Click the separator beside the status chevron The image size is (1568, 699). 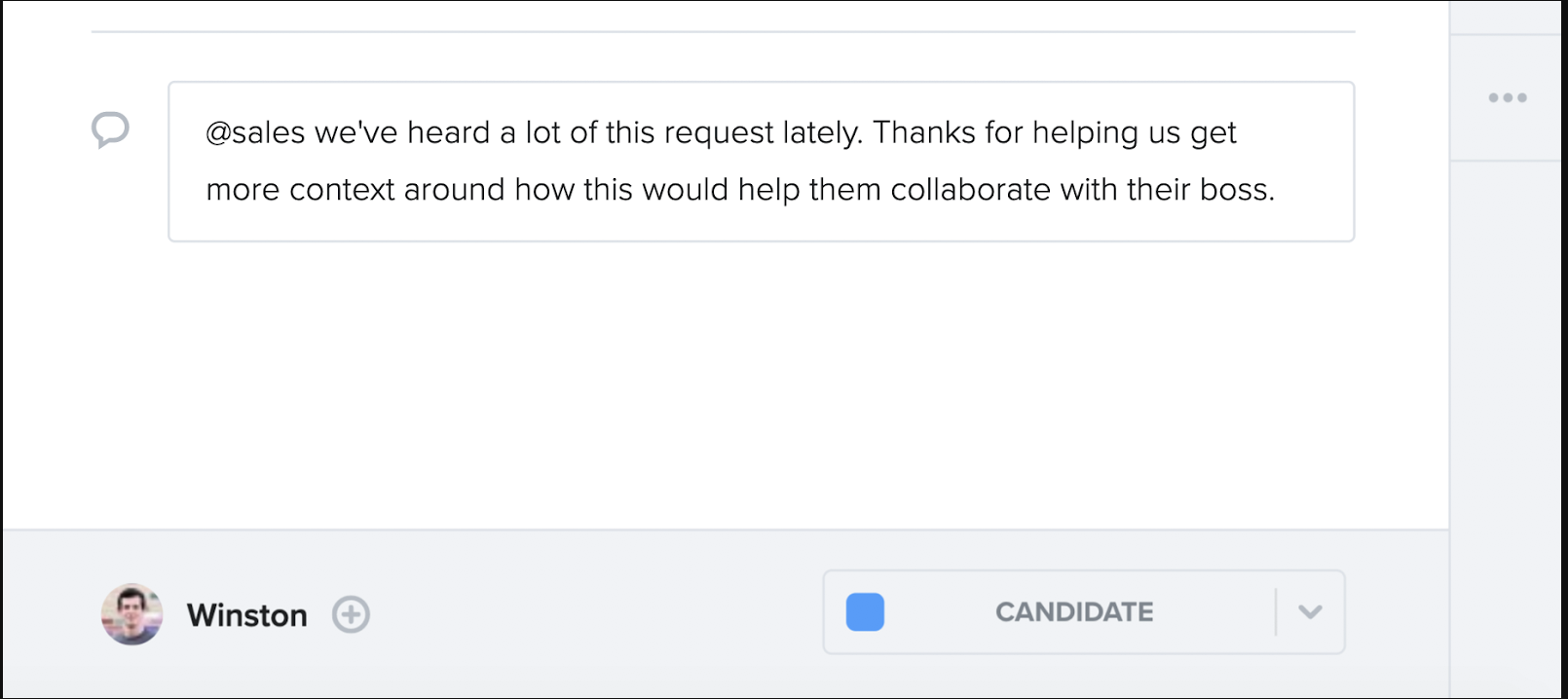click(x=1276, y=612)
